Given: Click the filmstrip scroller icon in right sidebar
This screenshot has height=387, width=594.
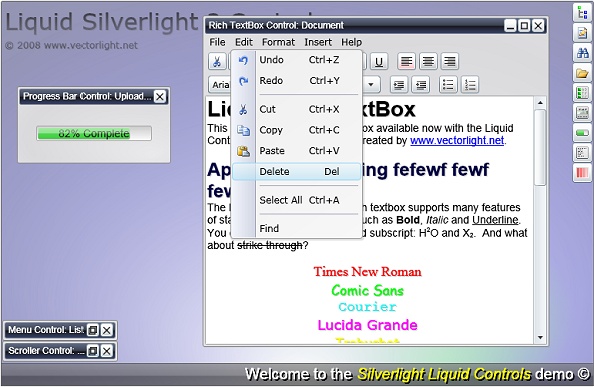Looking at the screenshot, I should tap(582, 113).
